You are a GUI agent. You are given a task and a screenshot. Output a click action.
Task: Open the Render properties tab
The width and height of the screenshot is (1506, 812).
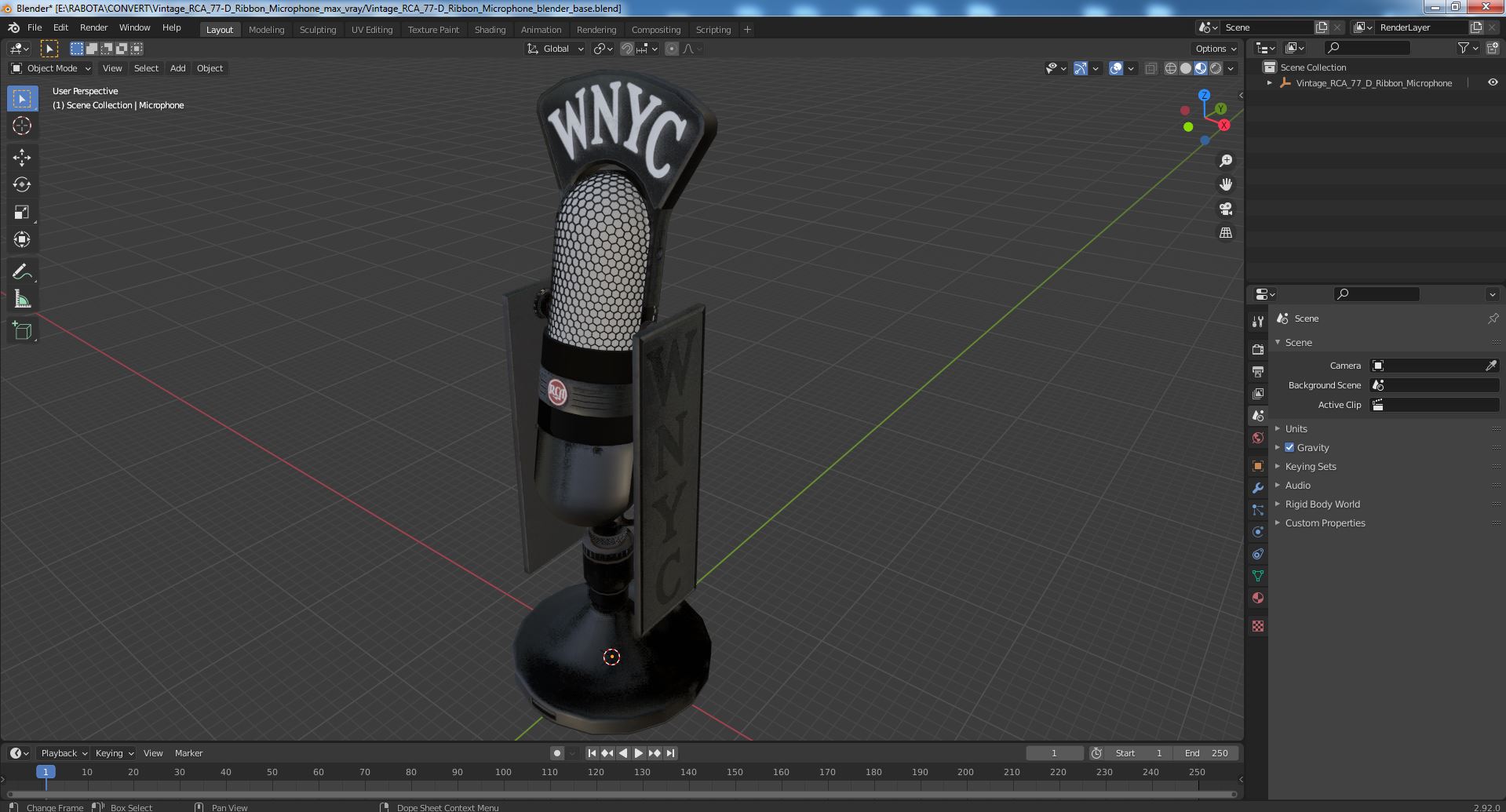click(1258, 349)
